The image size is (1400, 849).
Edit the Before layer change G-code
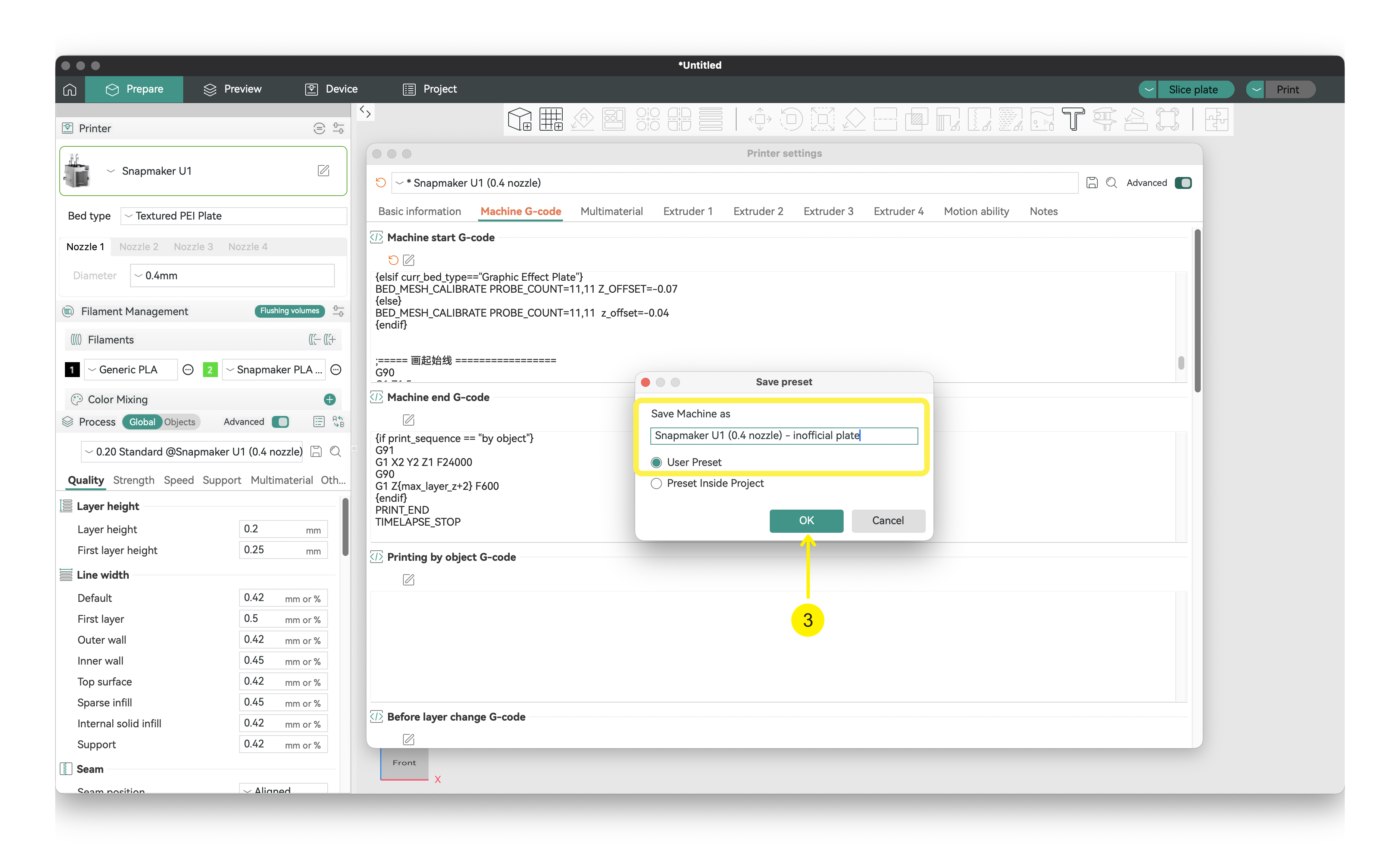pyautogui.click(x=409, y=739)
